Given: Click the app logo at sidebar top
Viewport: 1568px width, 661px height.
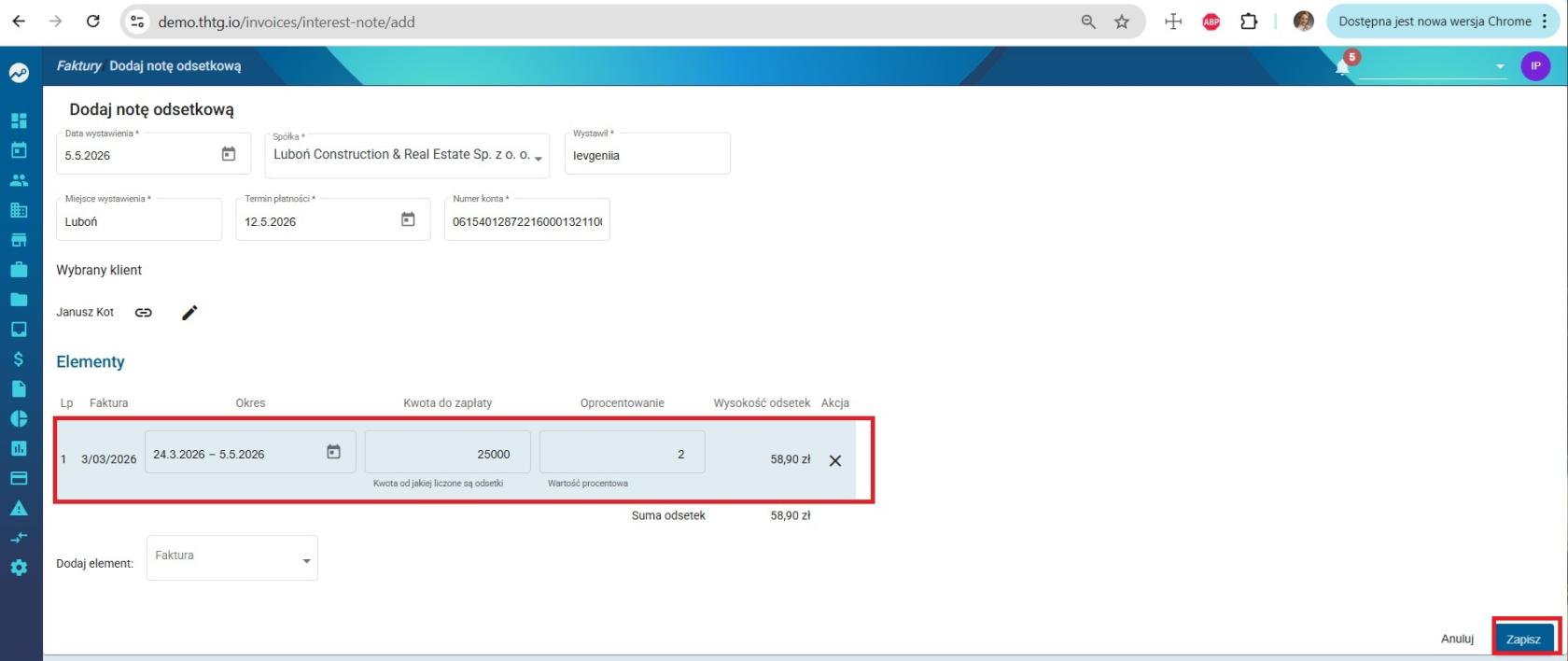Looking at the screenshot, I should pos(19,73).
